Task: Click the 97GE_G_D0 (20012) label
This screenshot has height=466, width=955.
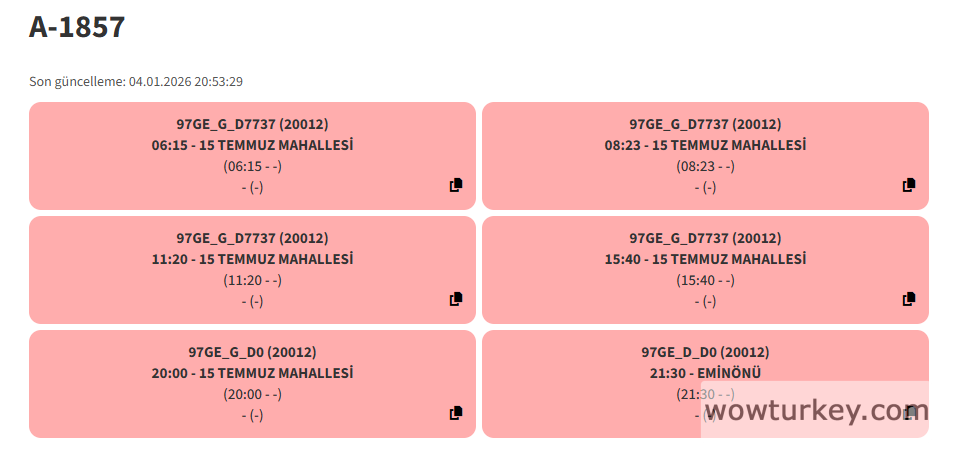Action: 252,352
